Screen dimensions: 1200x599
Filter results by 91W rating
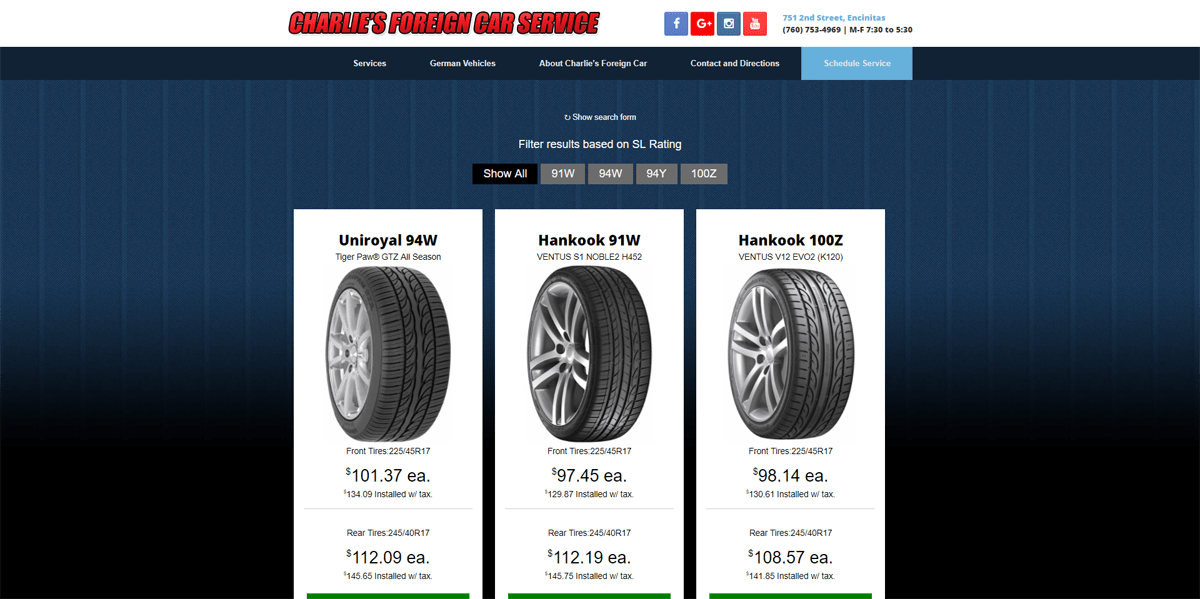(x=563, y=174)
